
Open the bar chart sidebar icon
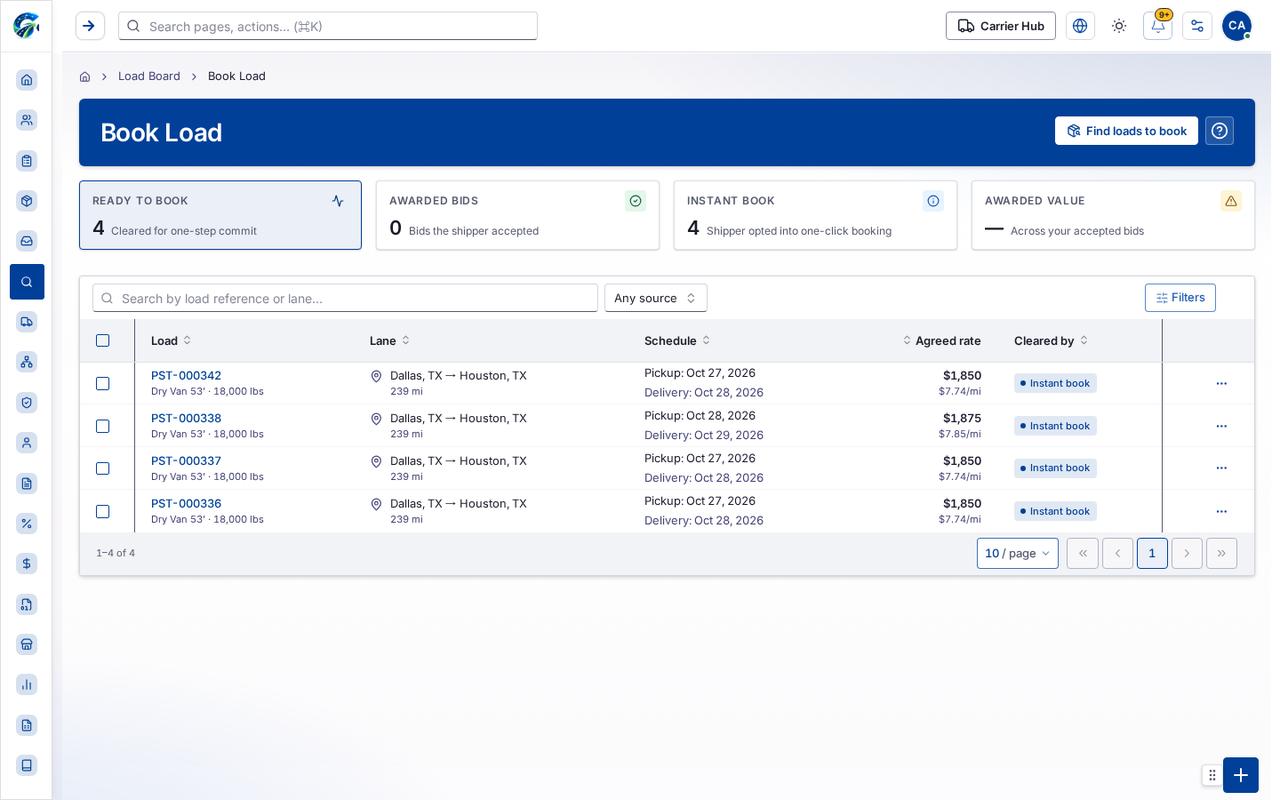pos(27,685)
